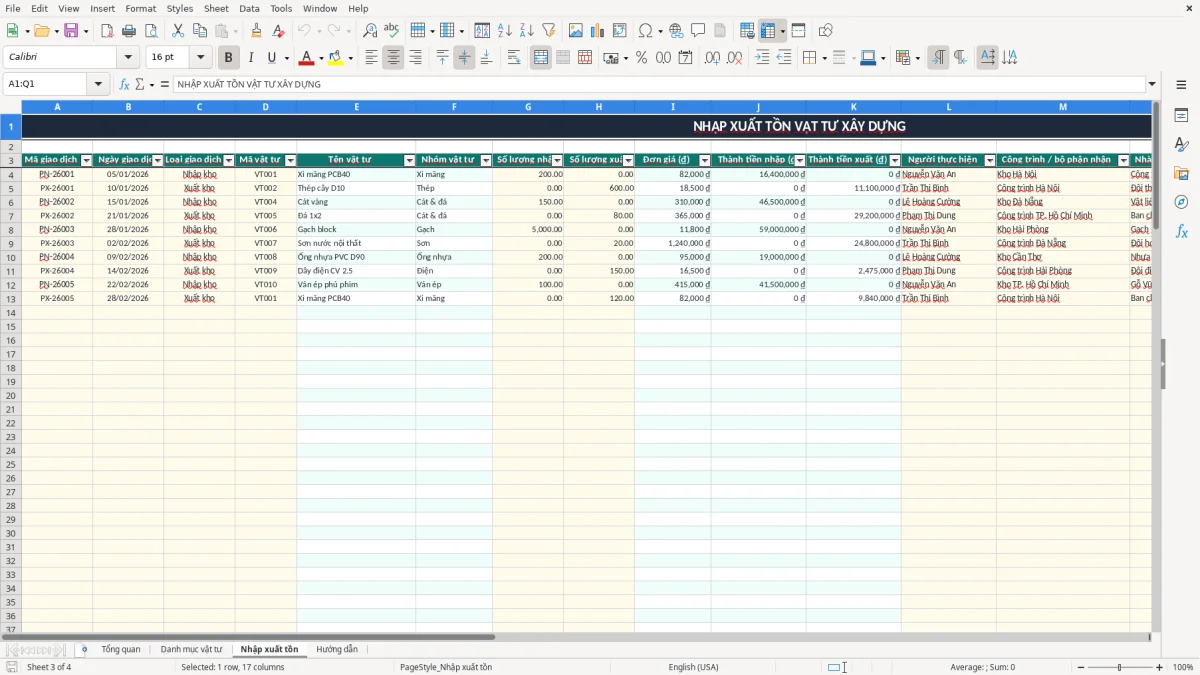Image resolution: width=1200 pixels, height=675 pixels.
Task: Click the Cut scissors icon
Action: pos(178,31)
